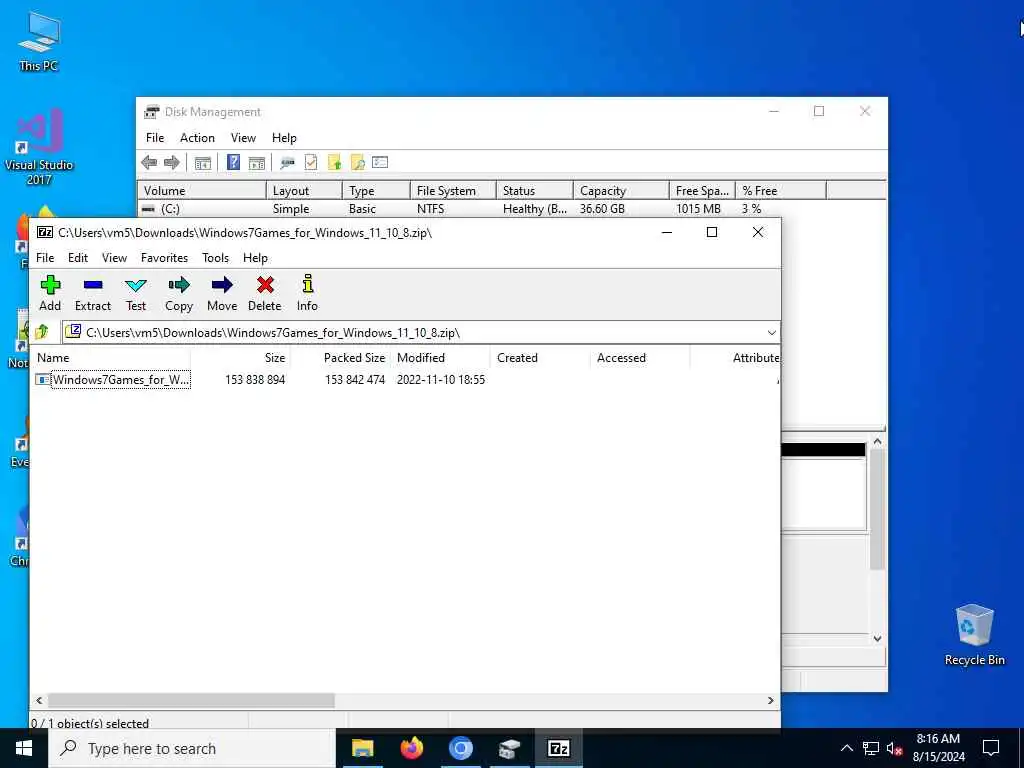The width and height of the screenshot is (1024, 768).
Task: Click the 7-Zip address path field
Action: 421,333
